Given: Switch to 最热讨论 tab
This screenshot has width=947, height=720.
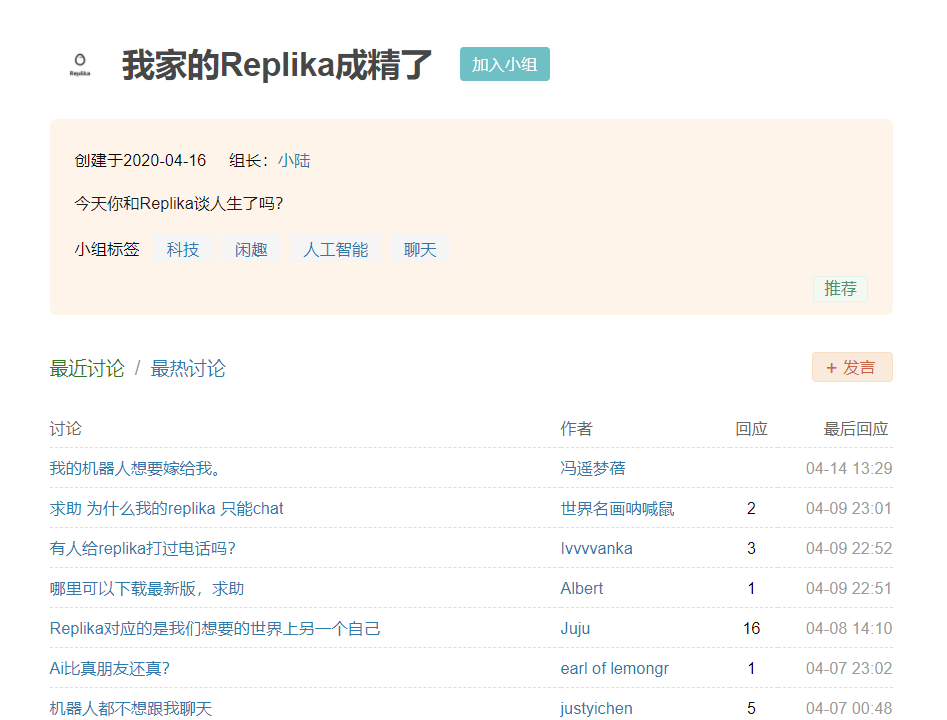Looking at the screenshot, I should point(188,368).
